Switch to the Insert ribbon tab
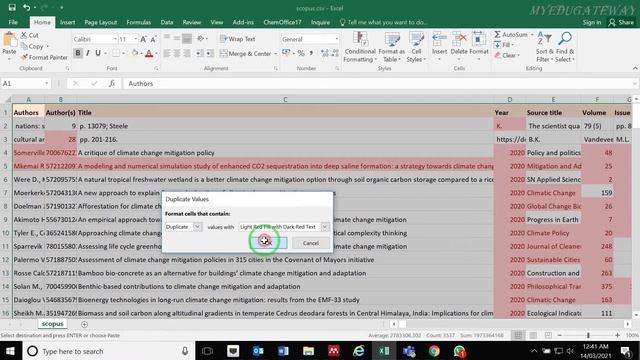The image size is (640, 360). coord(67,22)
